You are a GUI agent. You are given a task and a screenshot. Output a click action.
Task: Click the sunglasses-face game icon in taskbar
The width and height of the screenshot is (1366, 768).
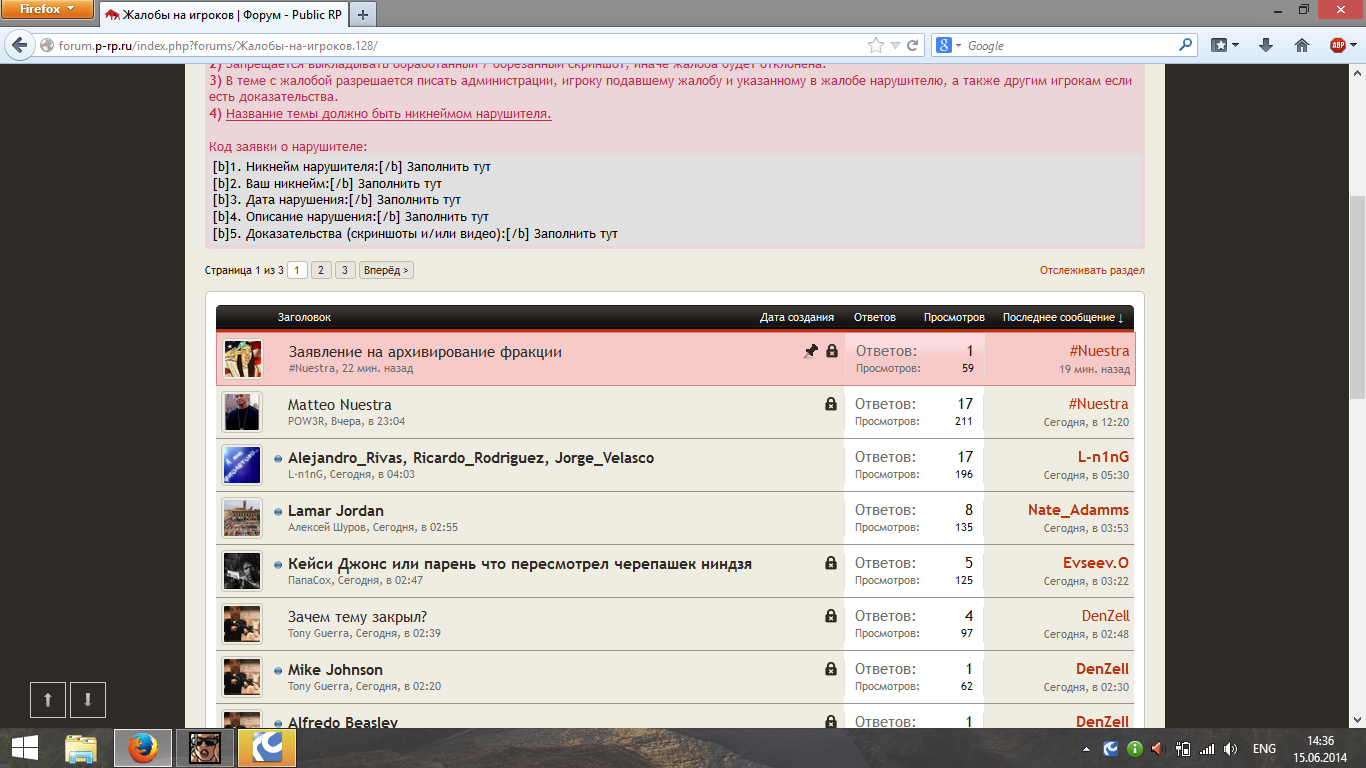click(205, 748)
